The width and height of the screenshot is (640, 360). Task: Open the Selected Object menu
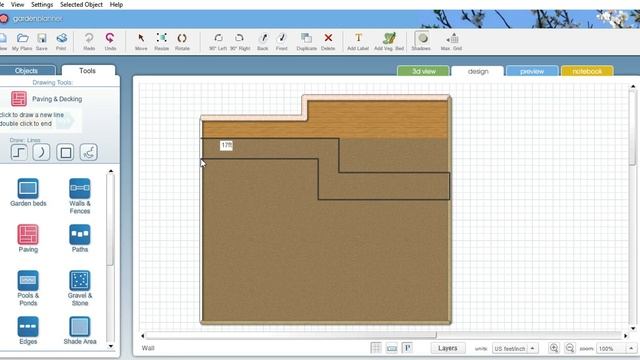pos(81,4)
